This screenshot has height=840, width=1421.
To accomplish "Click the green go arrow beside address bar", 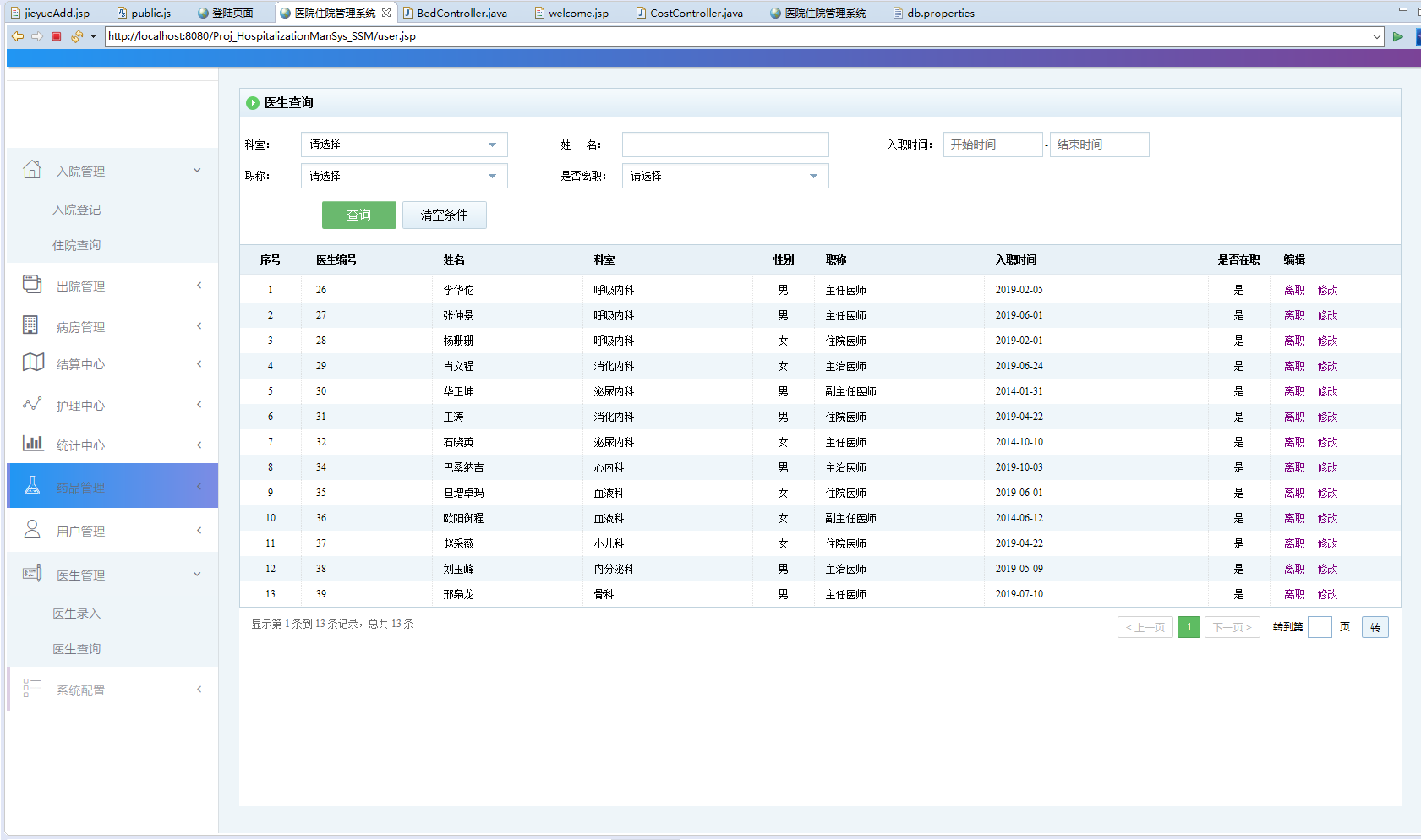I will point(1398,36).
